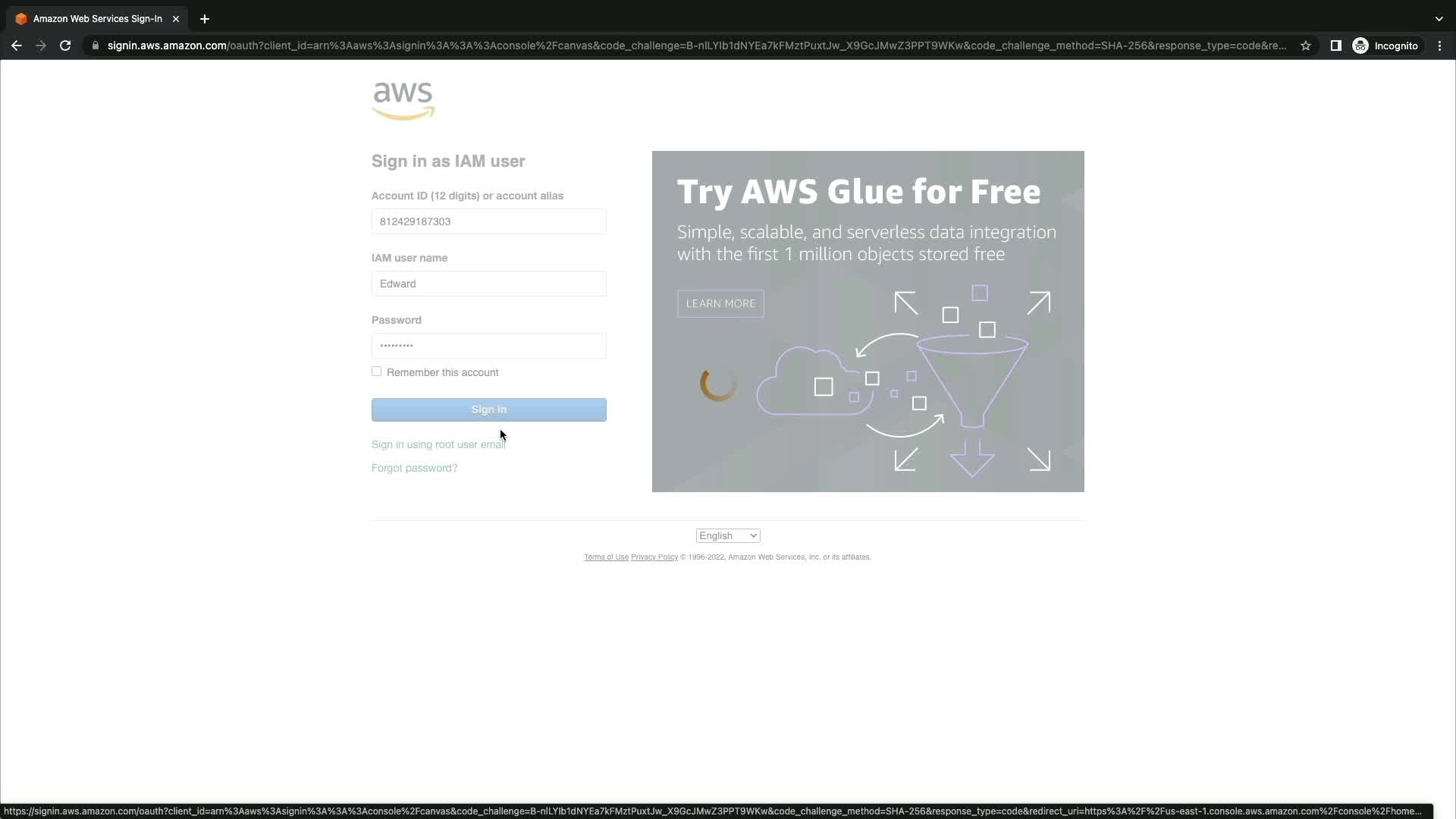Open the Privacy Policy link
The width and height of the screenshot is (1456, 819).
(654, 557)
